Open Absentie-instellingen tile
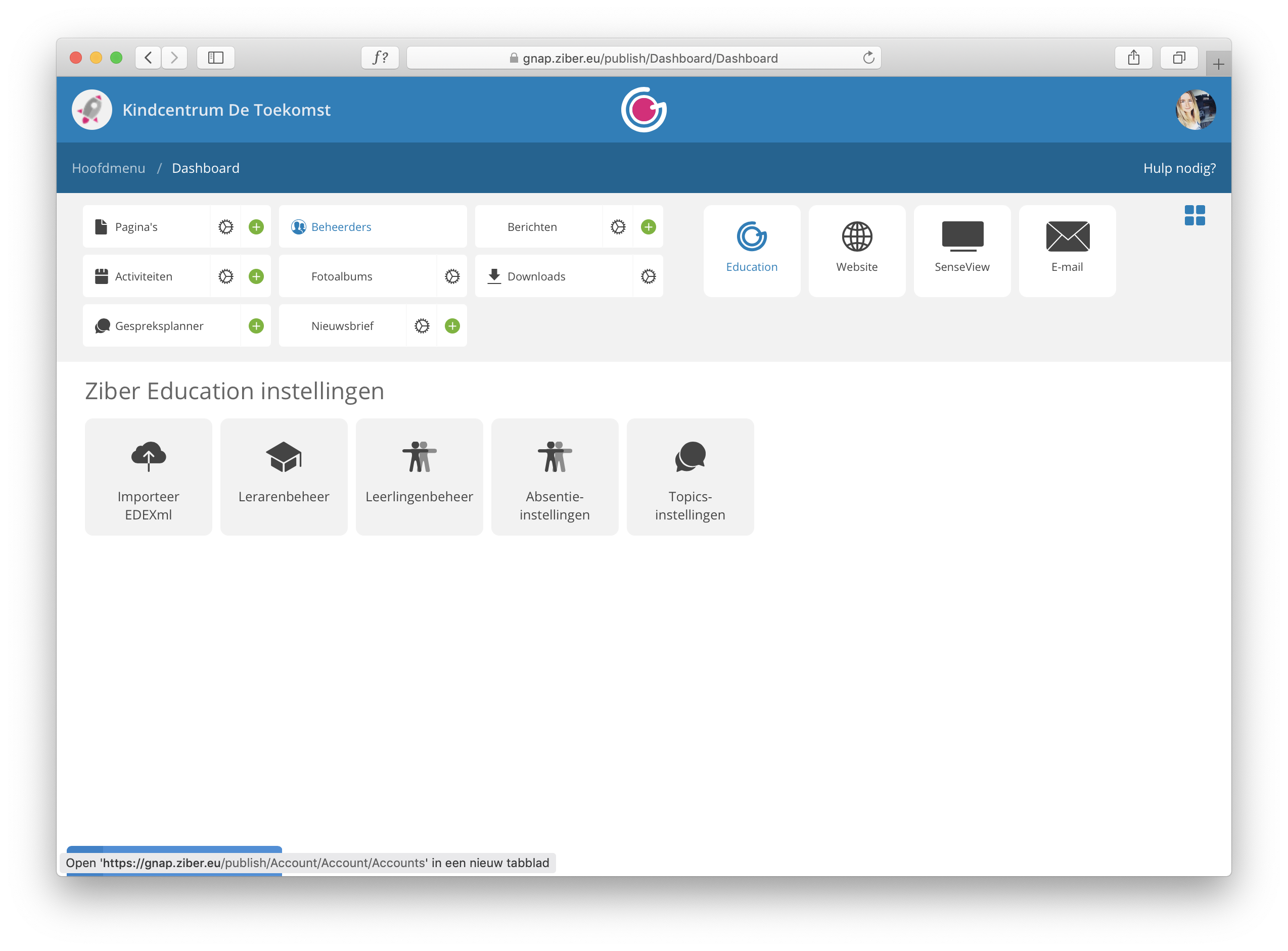This screenshot has height=951, width=1288. click(x=555, y=477)
